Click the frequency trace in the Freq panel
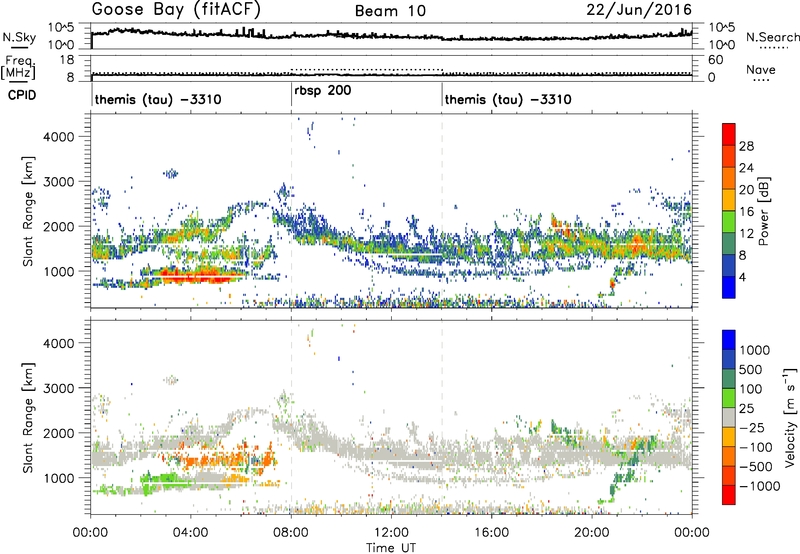The width and height of the screenshot is (800, 554). [x=391, y=75]
